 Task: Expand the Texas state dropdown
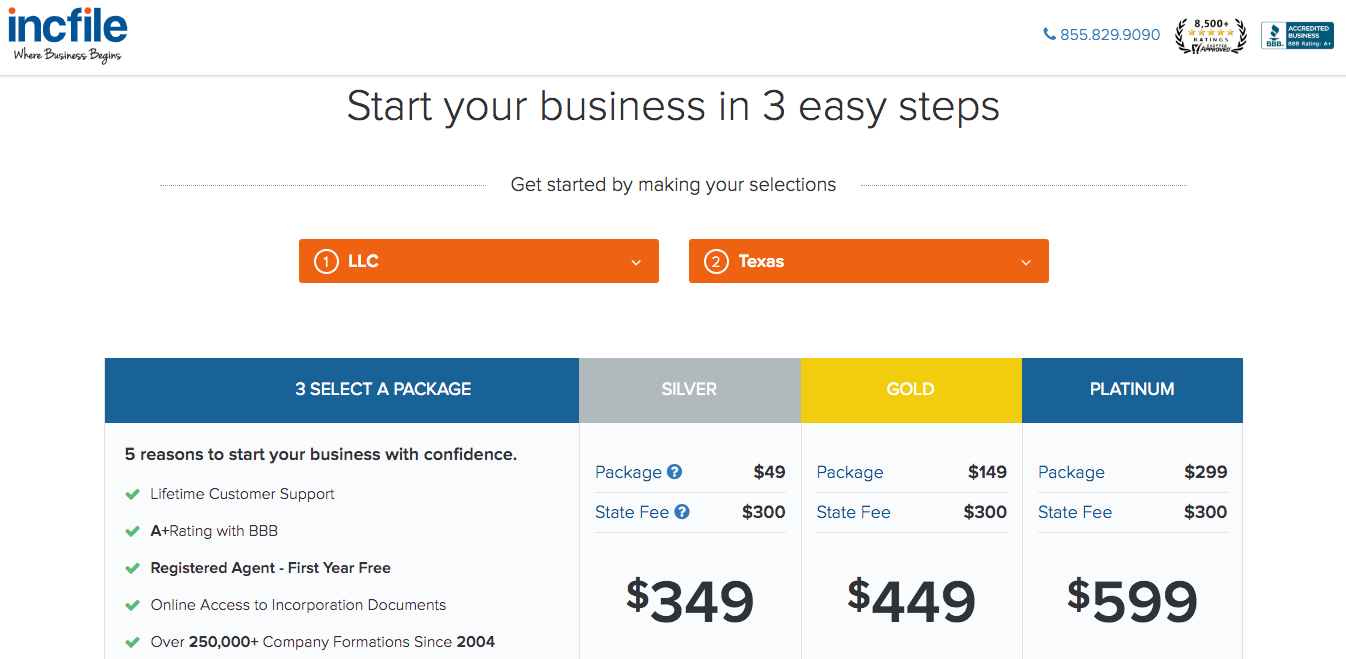click(869, 261)
